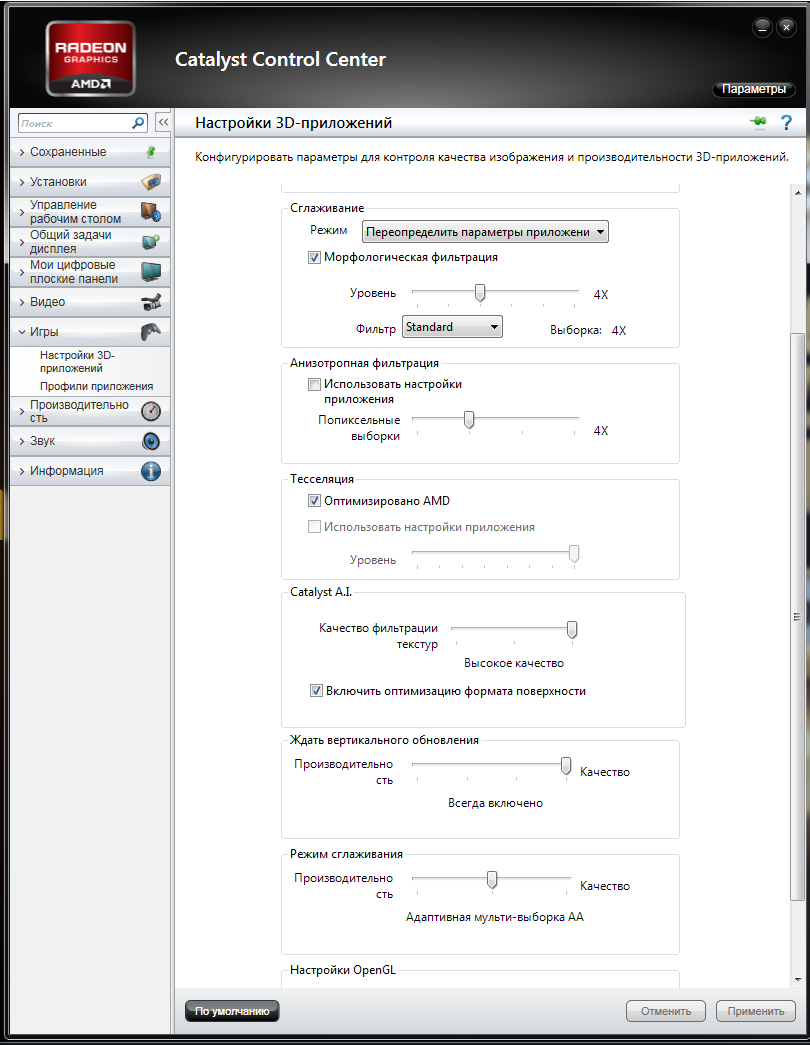Click the Установки presets icon
Image resolution: width=810 pixels, height=1045 pixels.
[151, 181]
